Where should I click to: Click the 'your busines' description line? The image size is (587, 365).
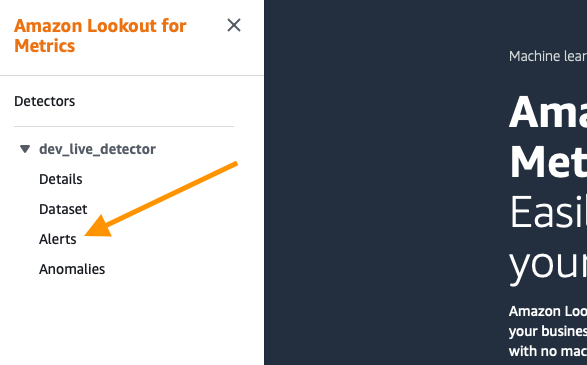tap(548, 331)
